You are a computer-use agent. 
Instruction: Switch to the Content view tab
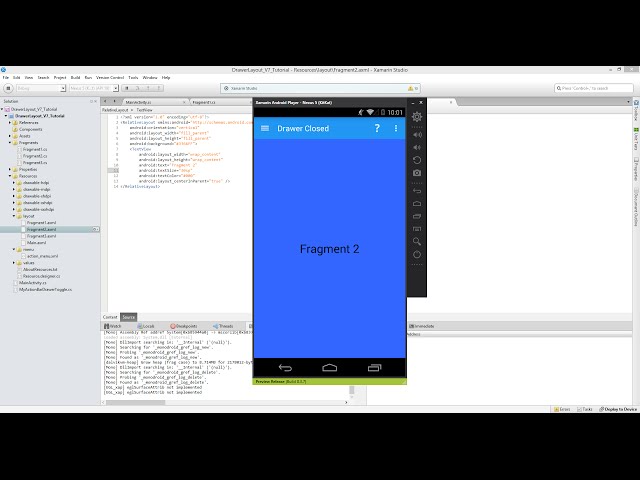pyautogui.click(x=110, y=317)
